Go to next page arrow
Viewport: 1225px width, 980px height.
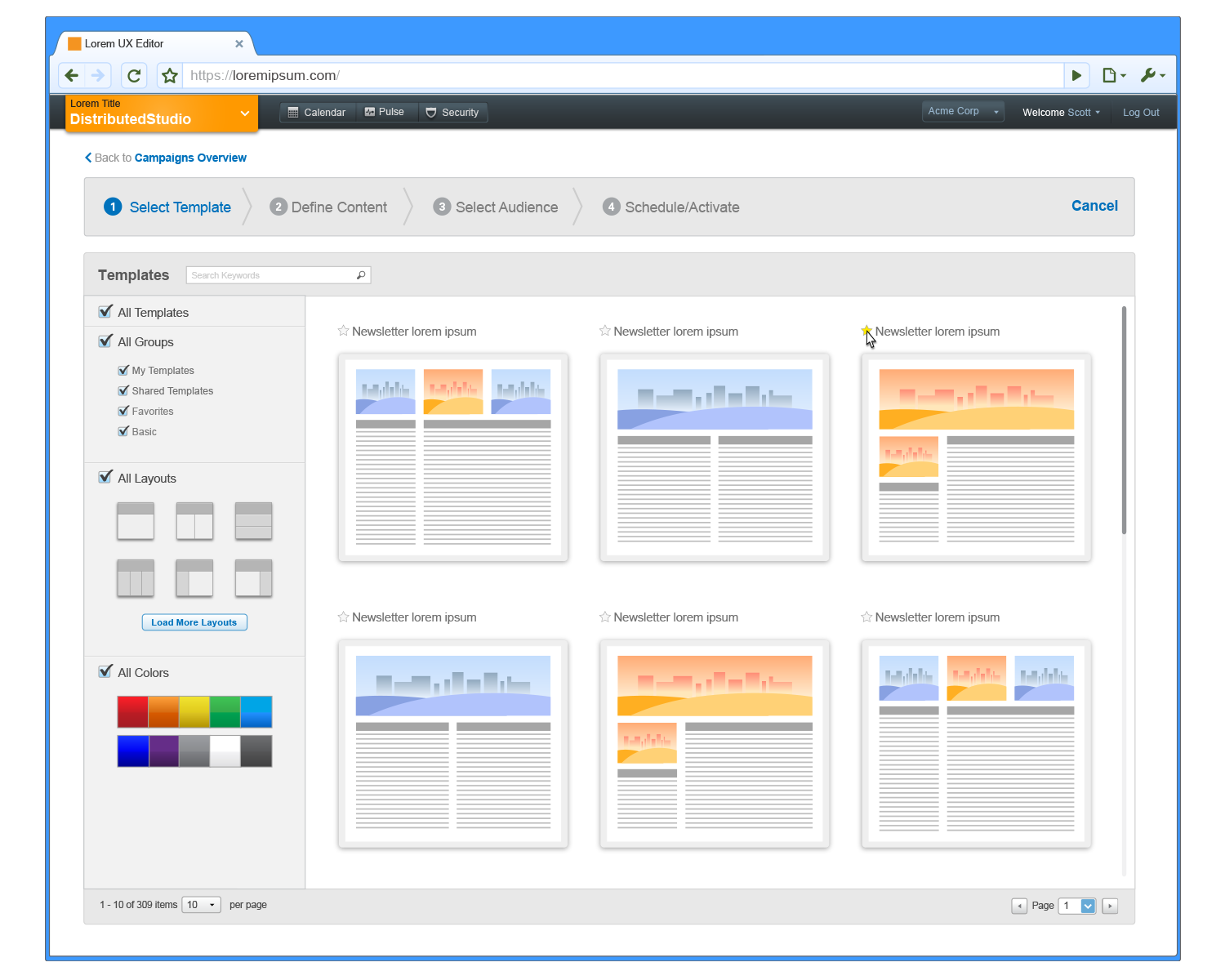[x=1110, y=906]
